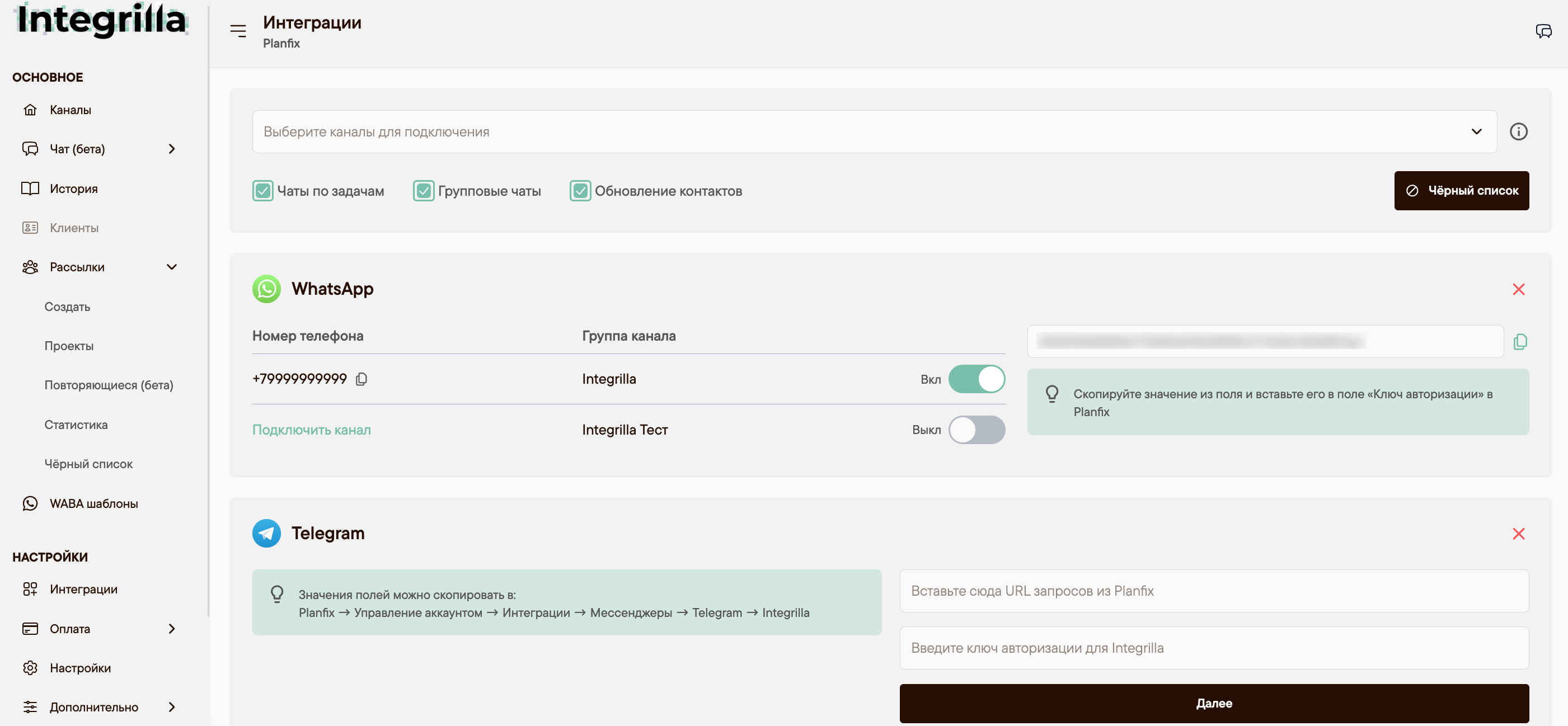The image size is (1568, 726).
Task: Remove the Telegram integration with red X
Action: click(1518, 534)
